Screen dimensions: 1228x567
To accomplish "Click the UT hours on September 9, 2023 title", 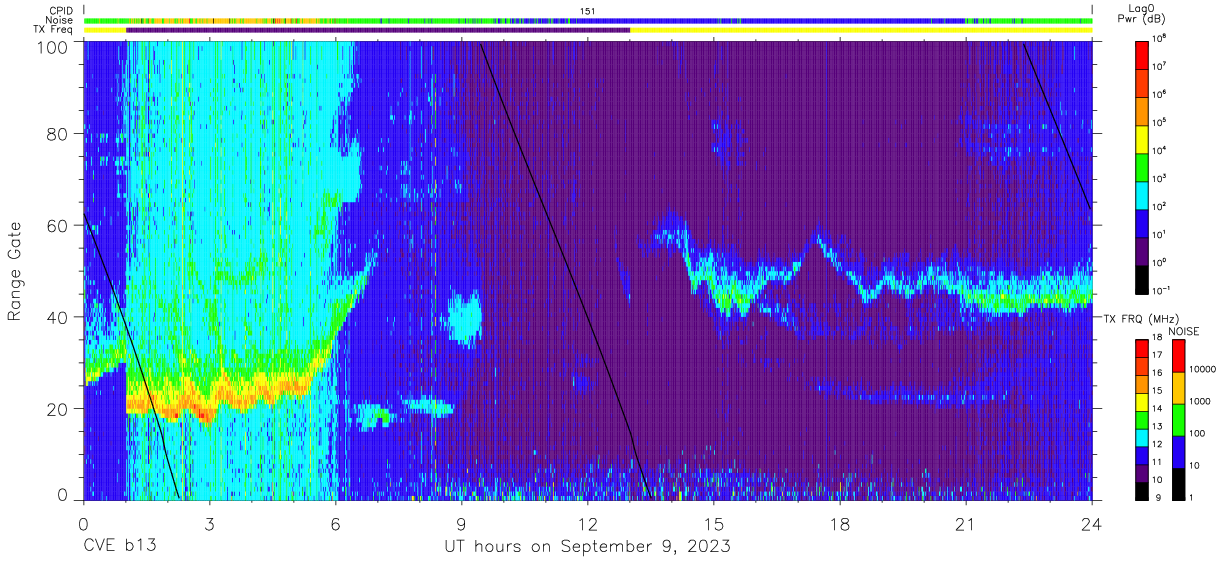I will tap(587, 547).
